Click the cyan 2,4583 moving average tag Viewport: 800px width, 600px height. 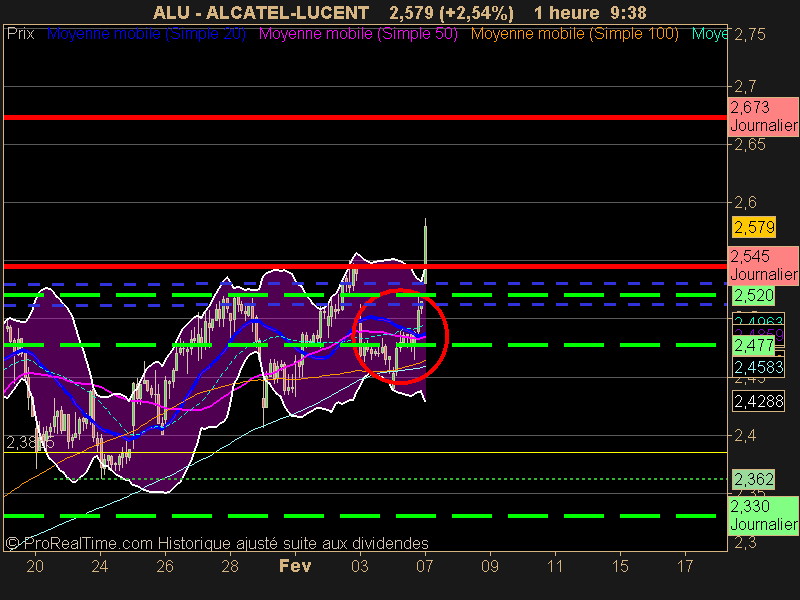[759, 367]
